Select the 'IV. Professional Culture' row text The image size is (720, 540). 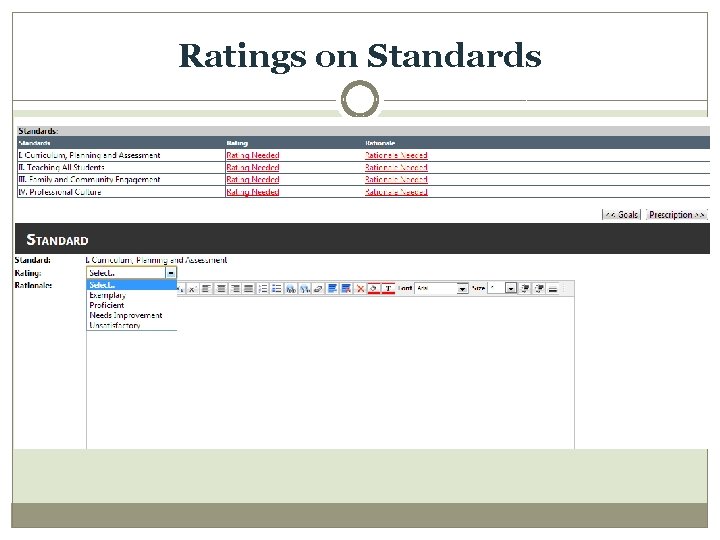(x=60, y=192)
